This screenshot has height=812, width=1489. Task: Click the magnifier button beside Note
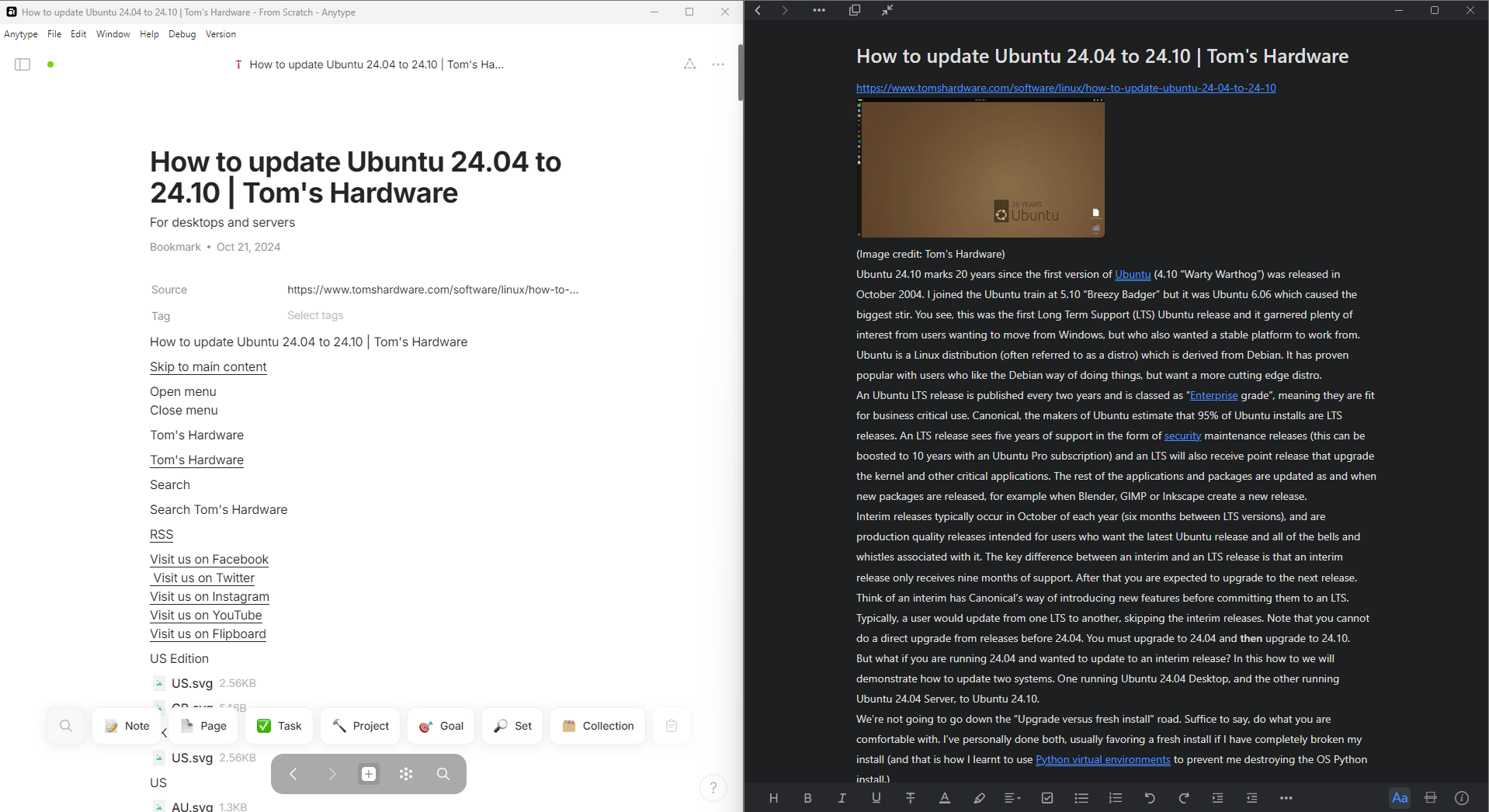tap(66, 726)
